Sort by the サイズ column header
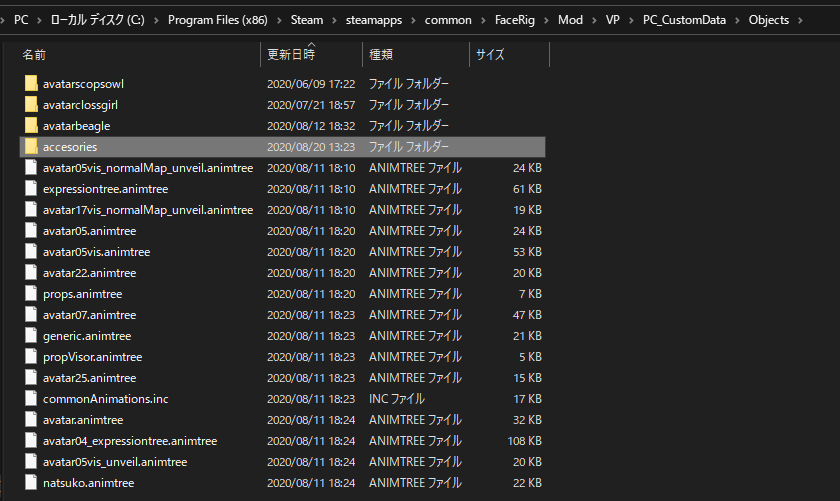Image resolution: width=840 pixels, height=501 pixels. click(x=490, y=55)
